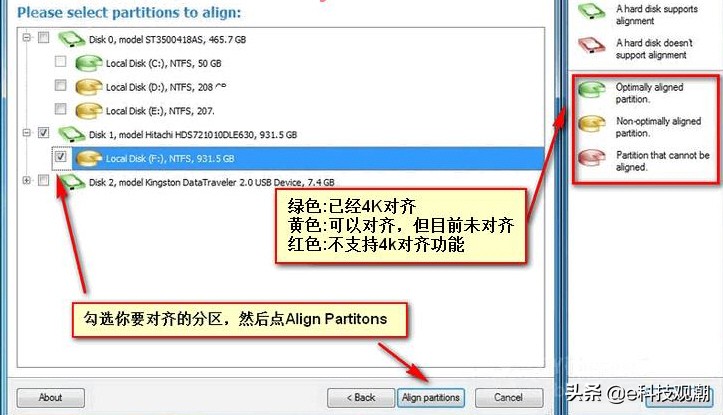Click the Kingston DataTraveler disk icon
This screenshot has height=415, width=723.
coord(72,182)
